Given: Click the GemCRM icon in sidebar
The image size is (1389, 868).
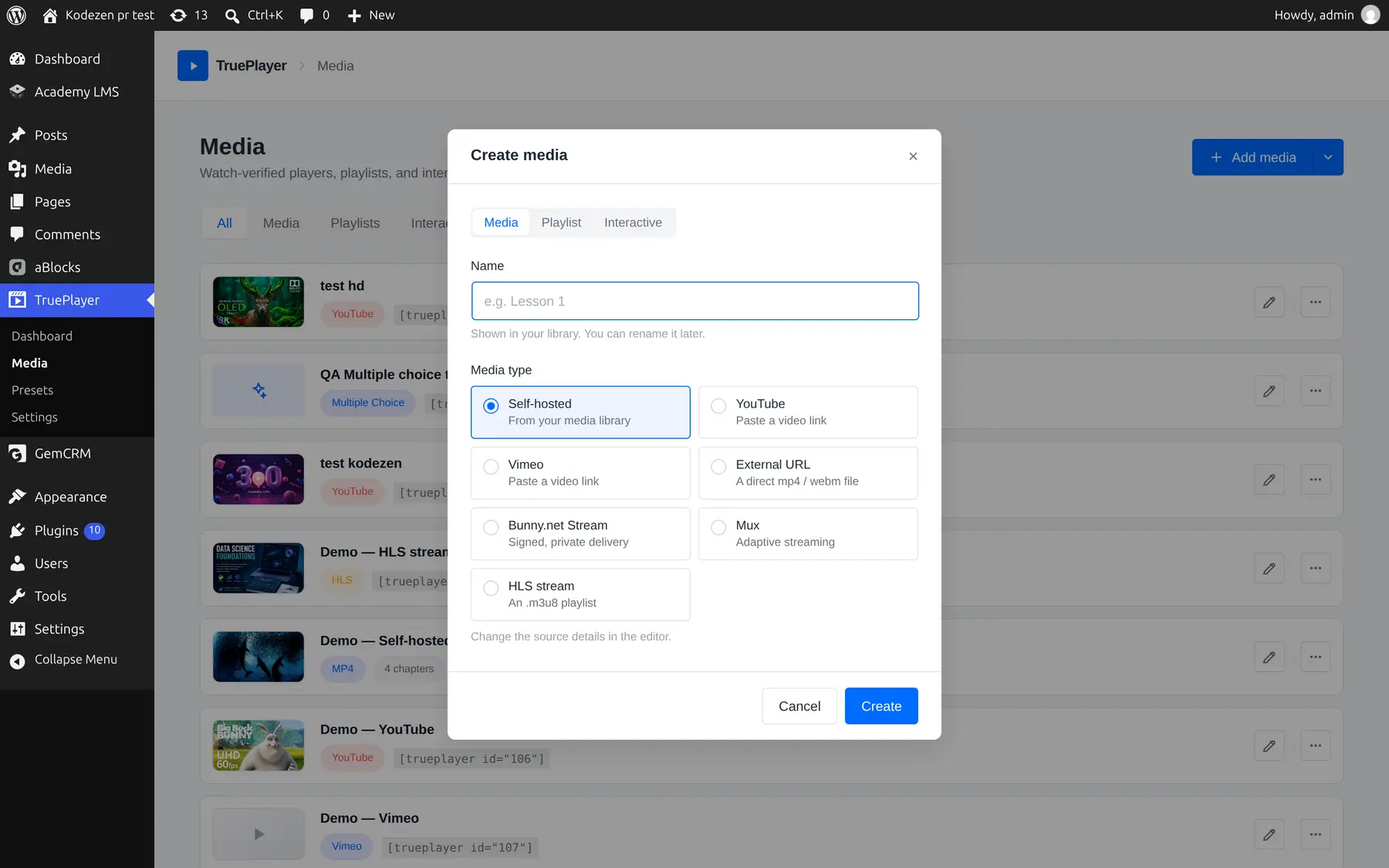Looking at the screenshot, I should click(17, 454).
